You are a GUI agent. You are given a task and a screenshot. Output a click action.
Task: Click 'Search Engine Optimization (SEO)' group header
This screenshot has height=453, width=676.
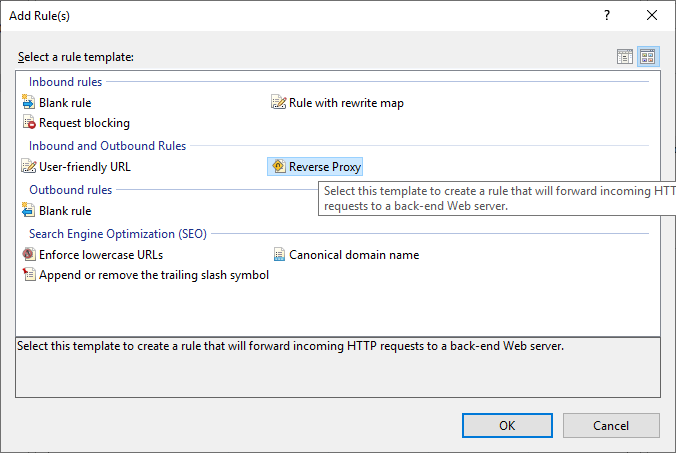click(118, 234)
